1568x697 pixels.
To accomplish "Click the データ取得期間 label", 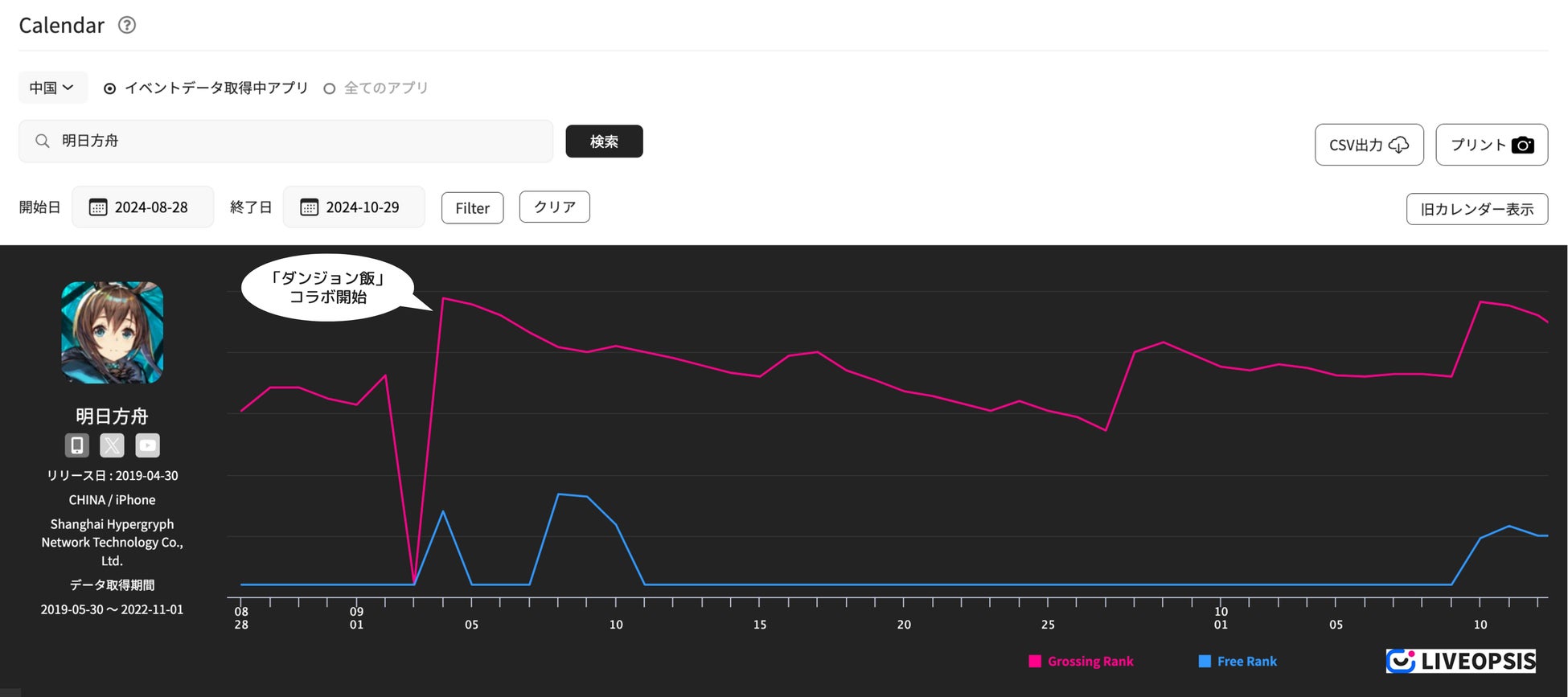I will pyautogui.click(x=113, y=584).
